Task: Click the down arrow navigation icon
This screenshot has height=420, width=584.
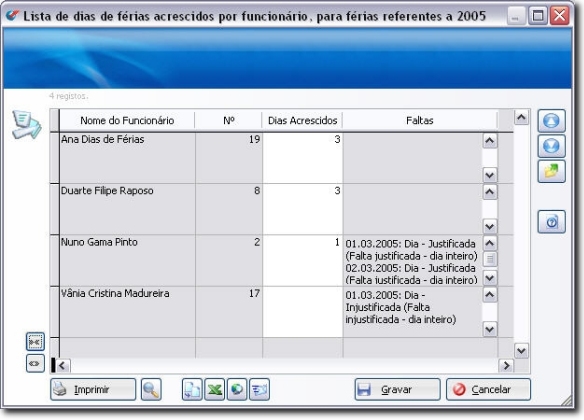Action: [x=551, y=146]
